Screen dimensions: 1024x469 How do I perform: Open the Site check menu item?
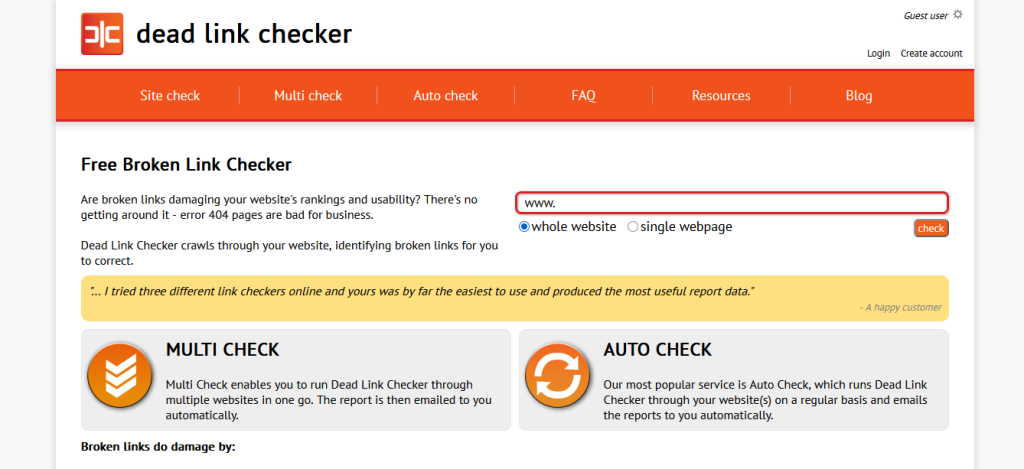click(x=170, y=96)
